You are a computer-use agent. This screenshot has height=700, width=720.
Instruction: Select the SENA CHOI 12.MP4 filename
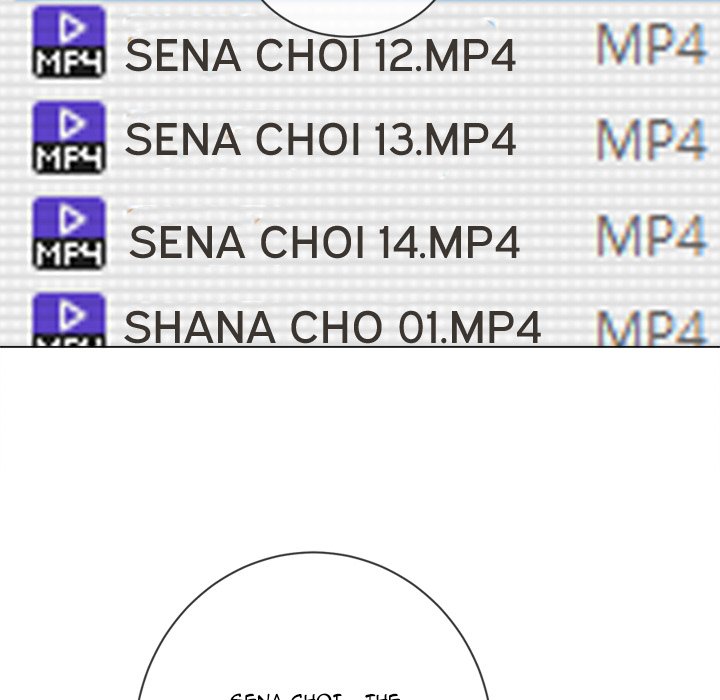(x=320, y=56)
